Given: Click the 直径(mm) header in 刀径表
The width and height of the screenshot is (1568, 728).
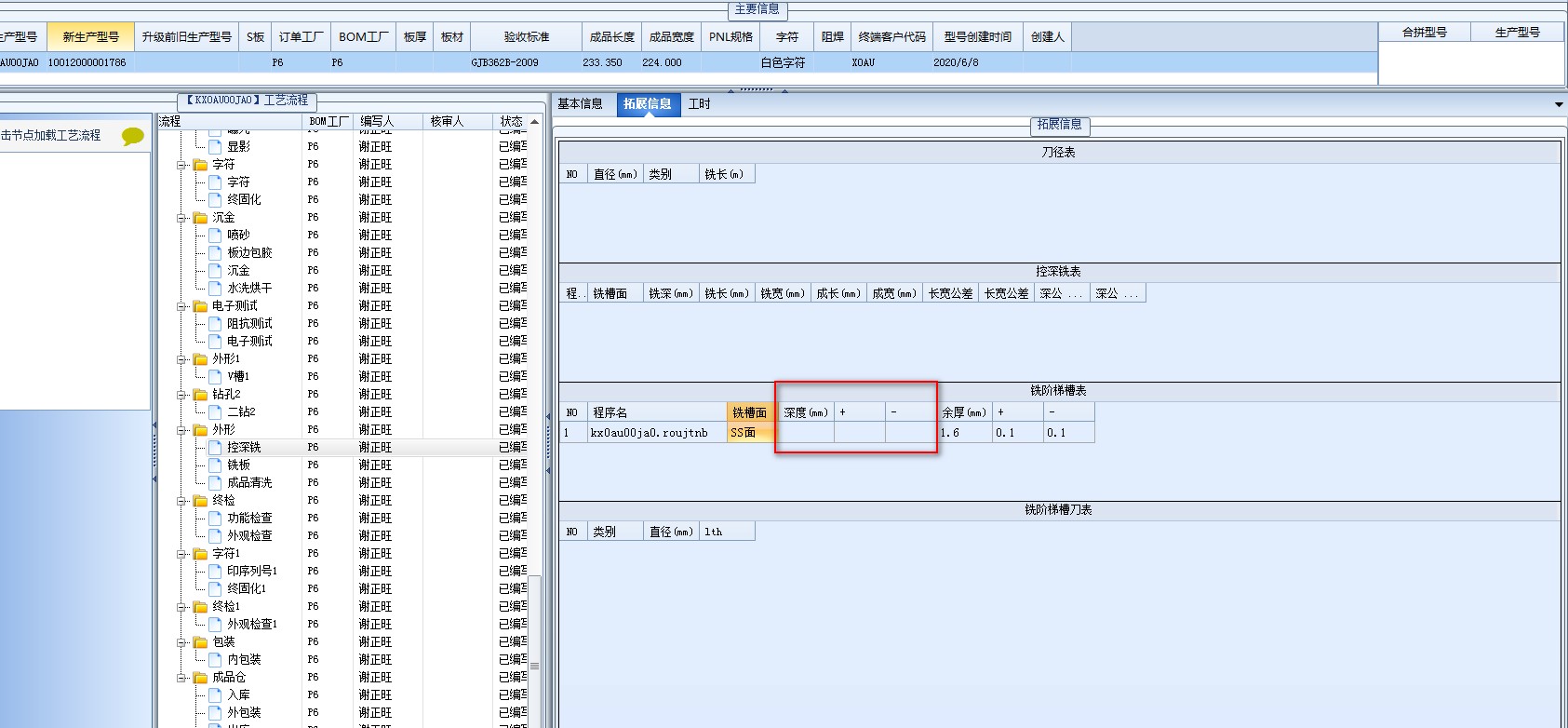Looking at the screenshot, I should tap(615, 174).
